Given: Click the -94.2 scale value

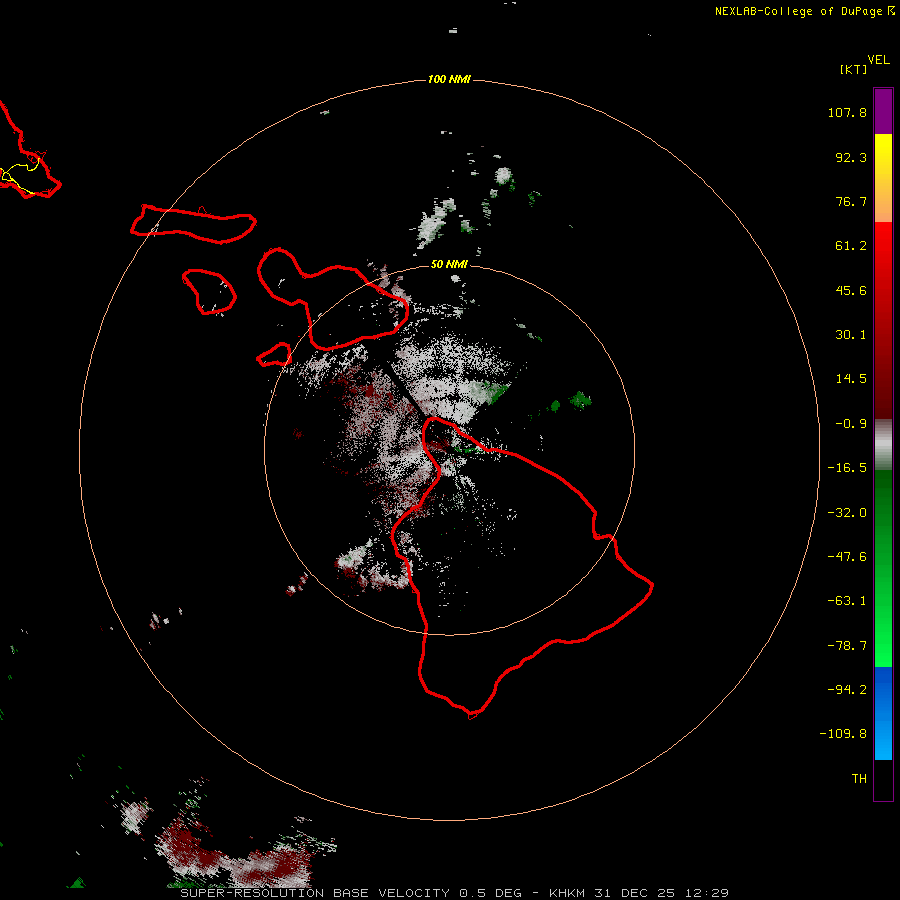Looking at the screenshot, I should [847, 690].
